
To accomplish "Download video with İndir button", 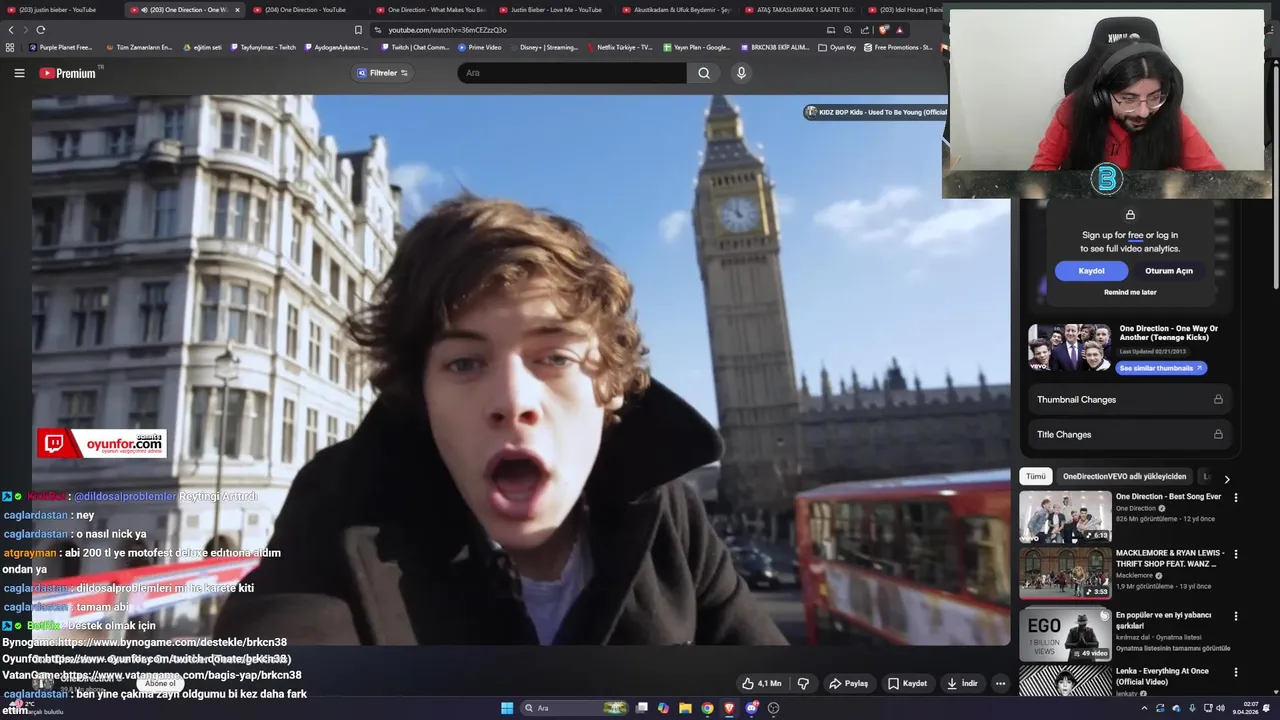I will click(x=962, y=684).
